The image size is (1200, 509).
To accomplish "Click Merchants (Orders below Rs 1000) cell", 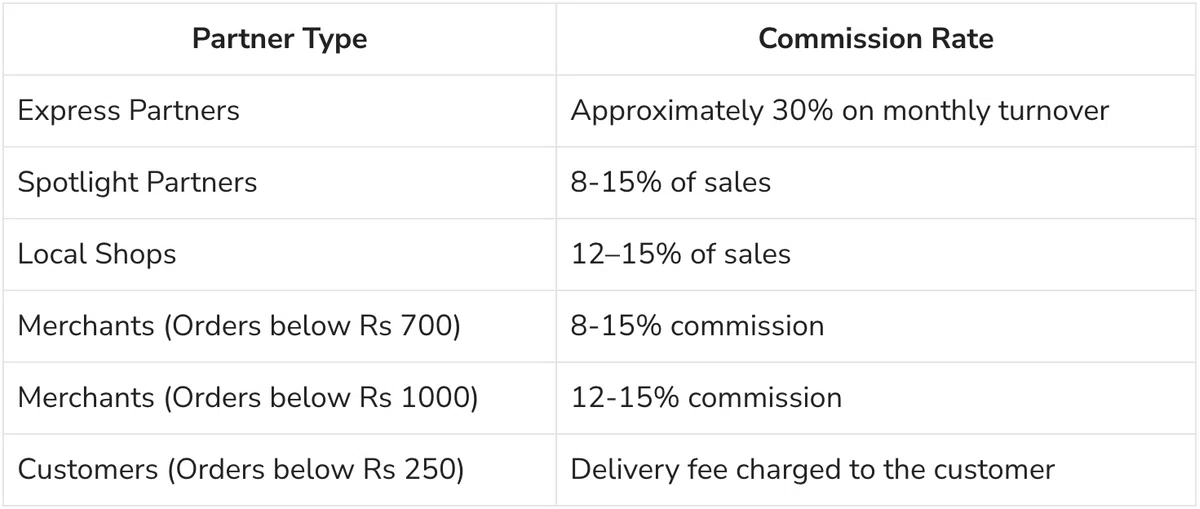I will click(x=279, y=398).
